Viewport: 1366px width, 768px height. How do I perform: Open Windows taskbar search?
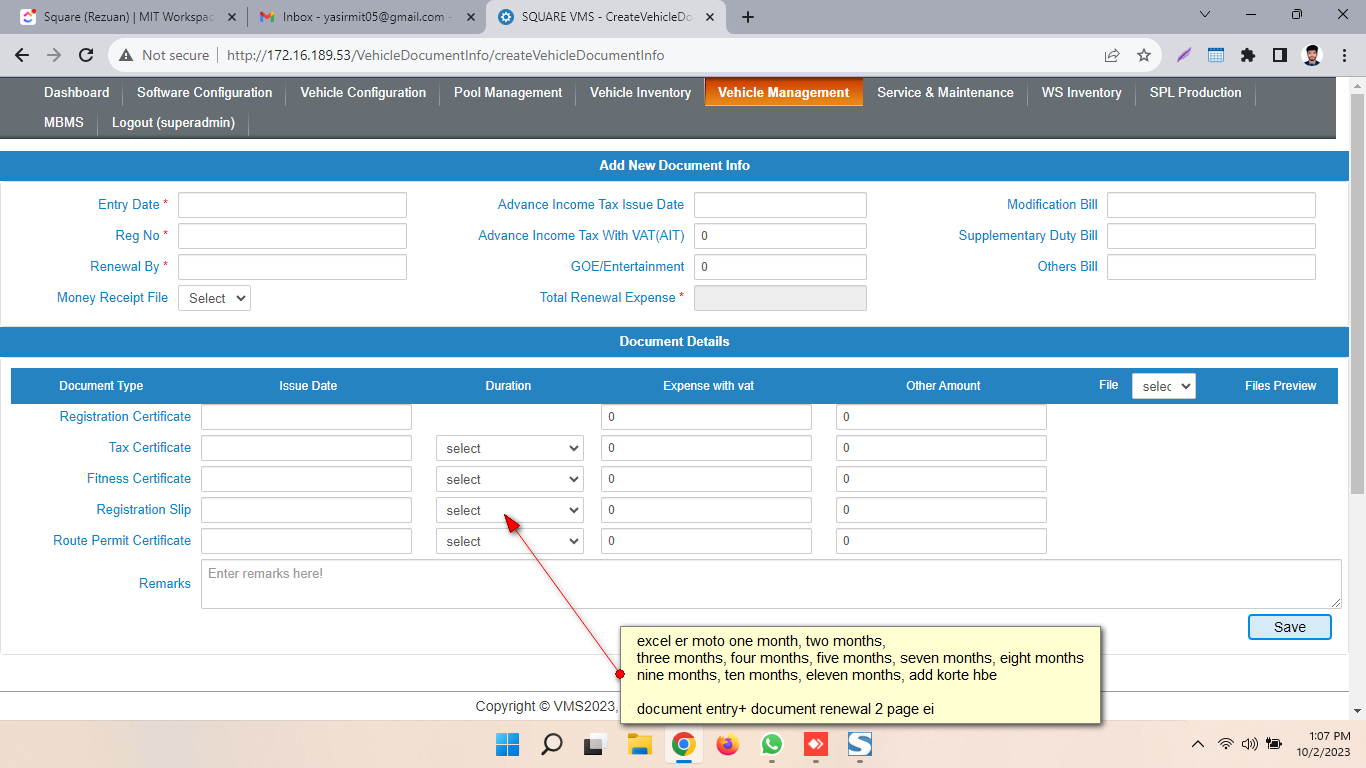(x=551, y=744)
